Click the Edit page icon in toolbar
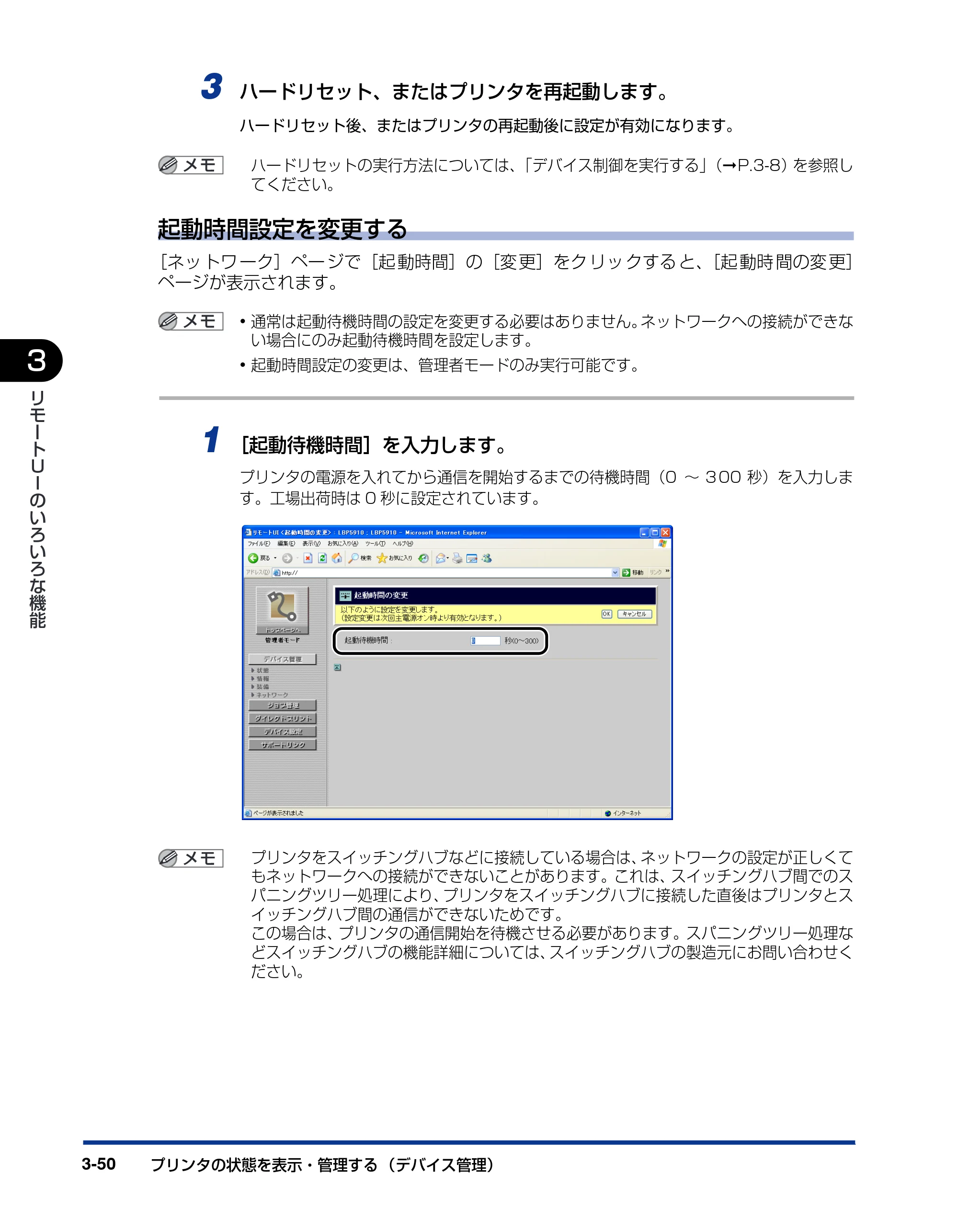This screenshot has height=1232, width=958. [472, 558]
